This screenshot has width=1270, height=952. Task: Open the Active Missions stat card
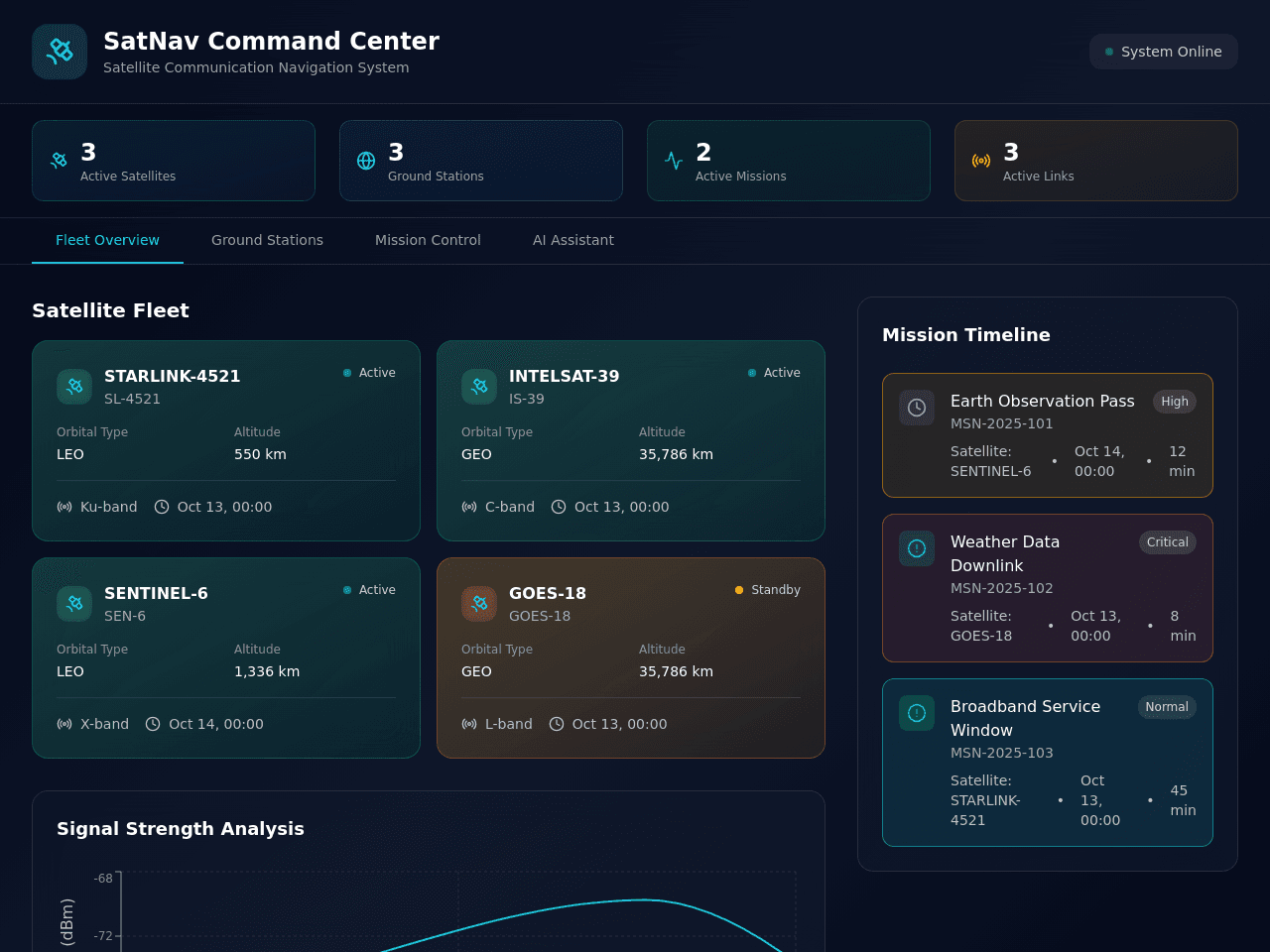coord(789,161)
